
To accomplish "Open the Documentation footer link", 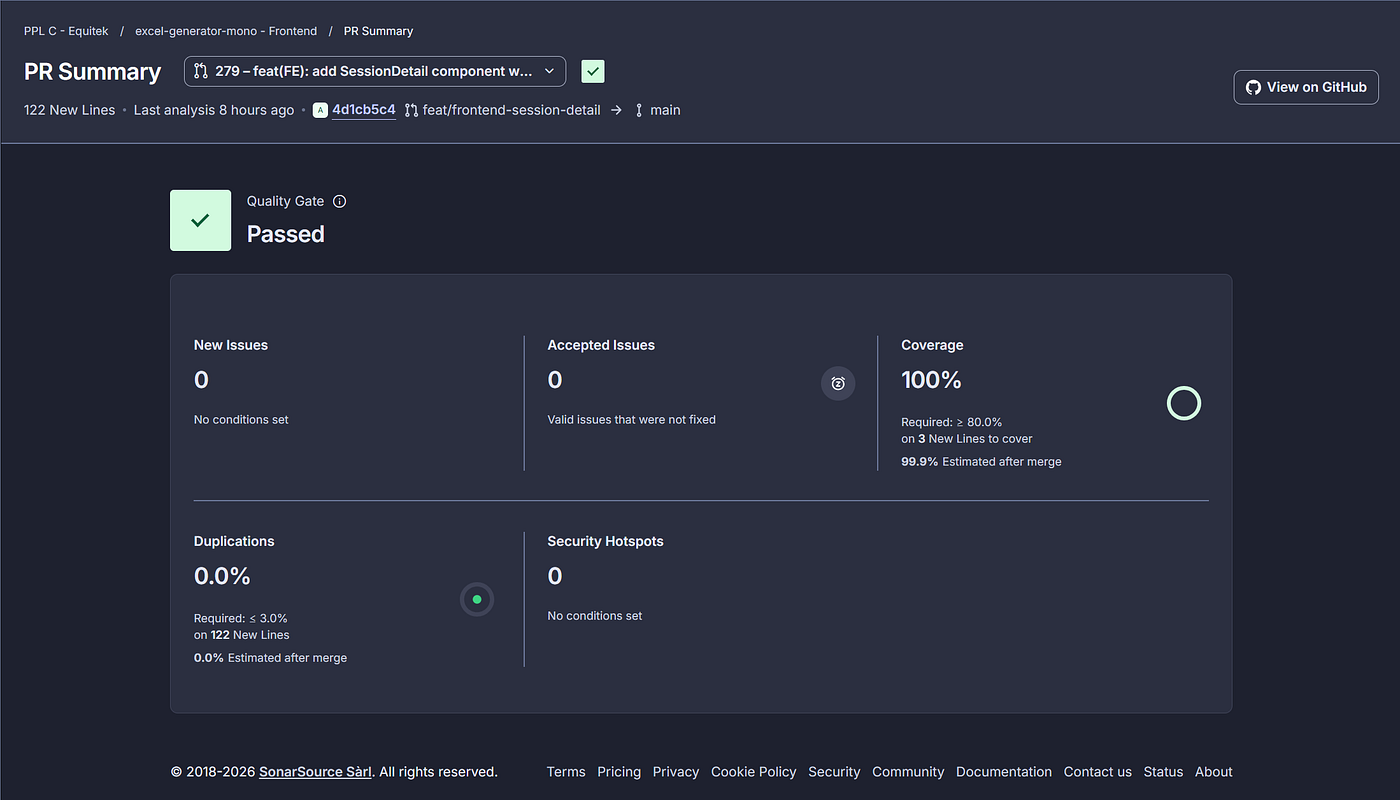I will click(1004, 772).
